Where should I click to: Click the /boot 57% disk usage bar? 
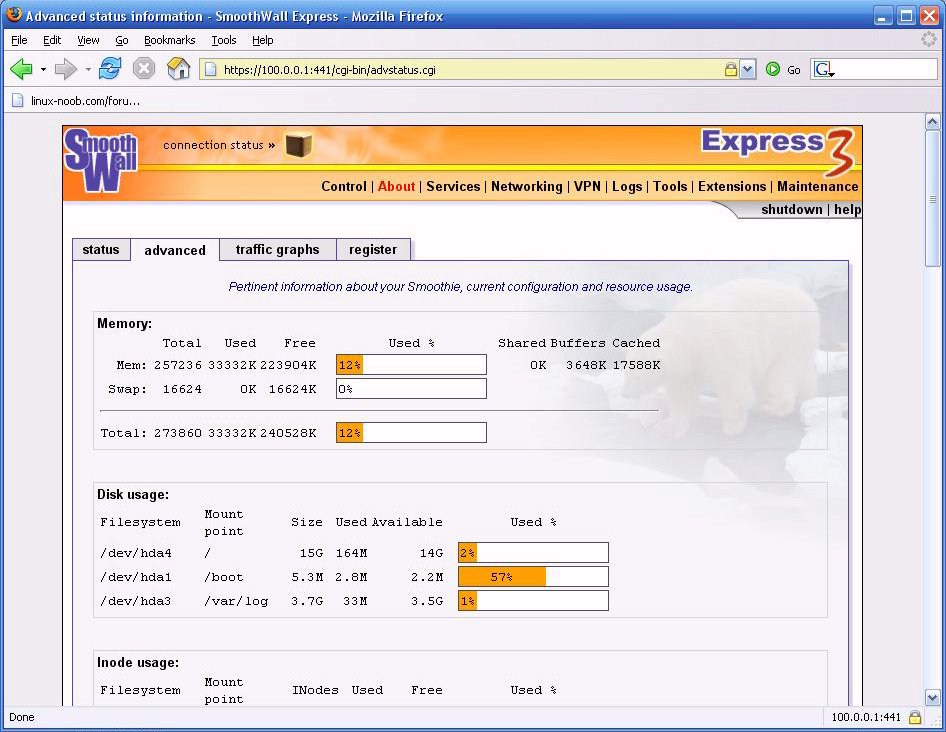pos(533,577)
